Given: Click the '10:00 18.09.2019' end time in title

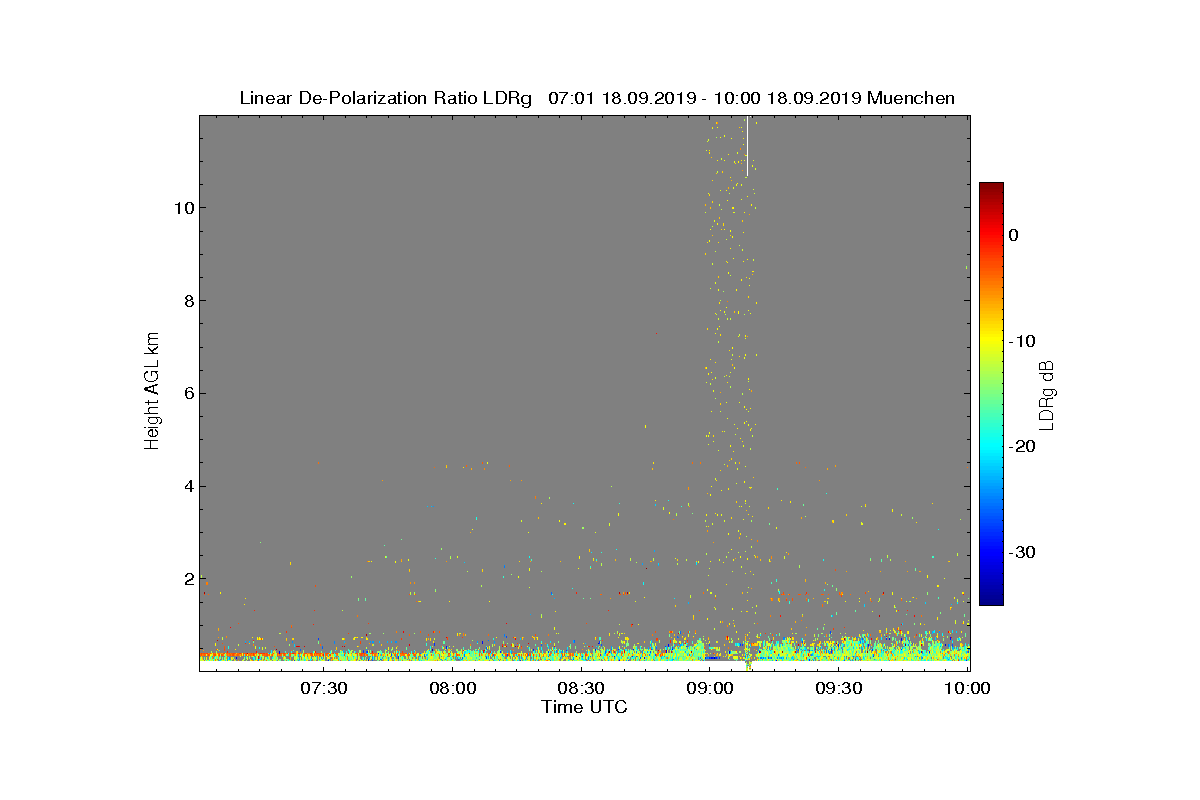Looking at the screenshot, I should tap(787, 98).
